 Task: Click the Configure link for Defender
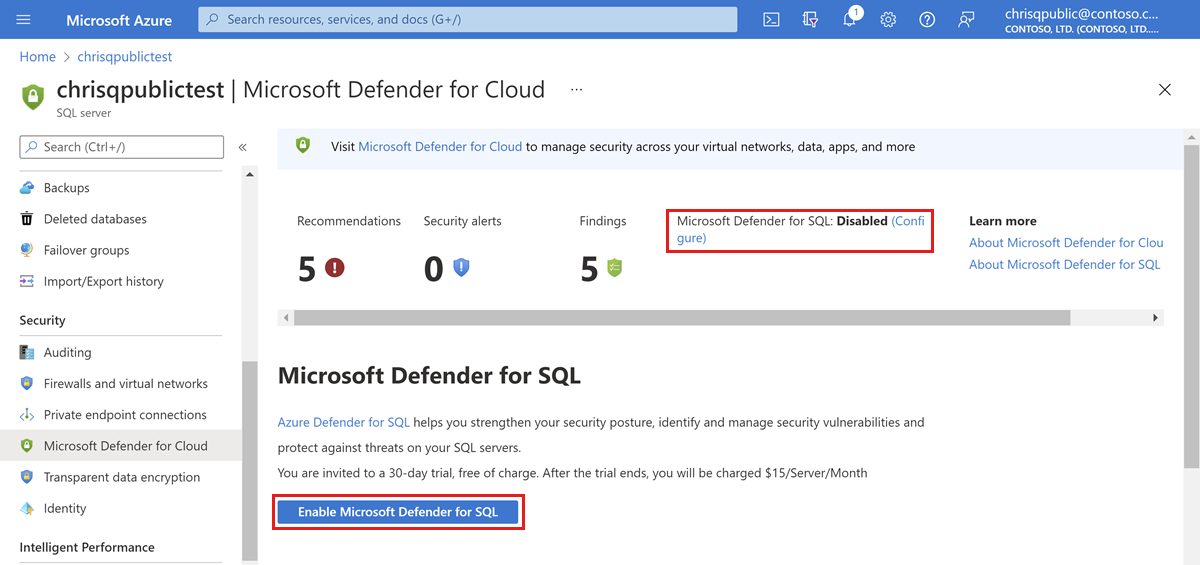[x=907, y=221]
